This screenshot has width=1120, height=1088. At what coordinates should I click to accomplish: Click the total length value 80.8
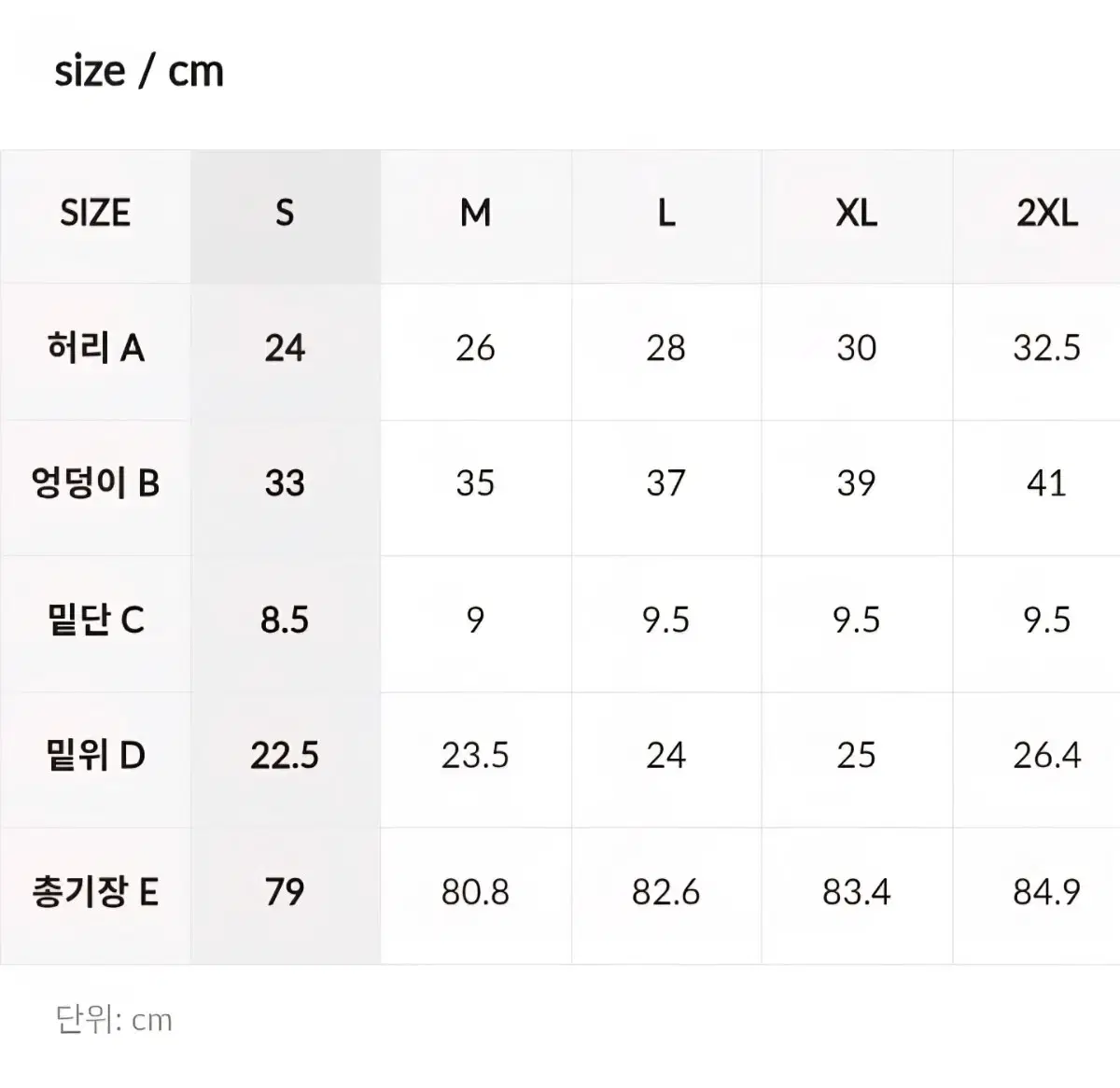(x=475, y=892)
